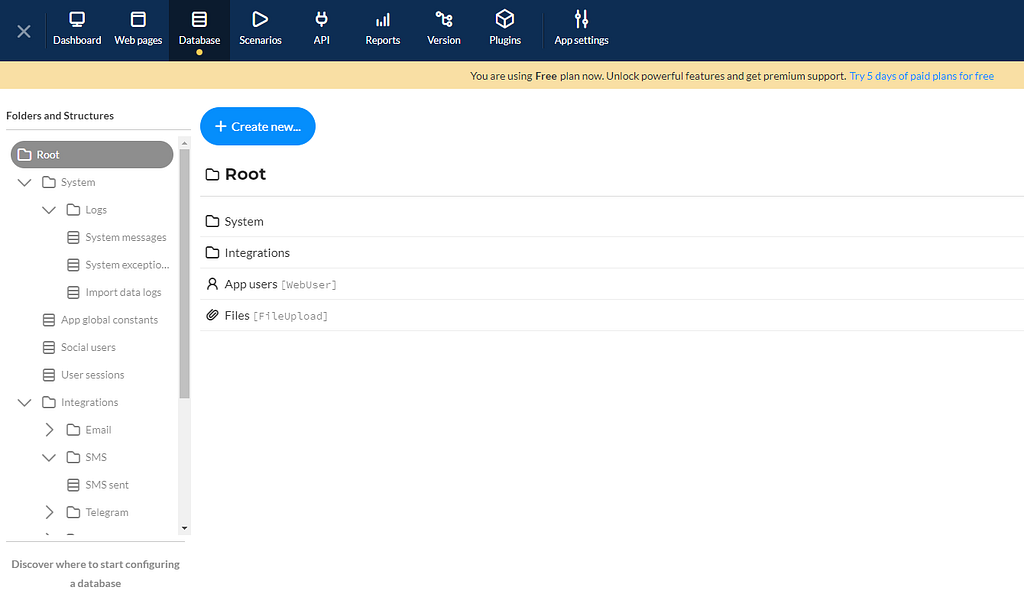Select the Root folder in the tree
The width and height of the screenshot is (1024, 598).
(x=92, y=155)
